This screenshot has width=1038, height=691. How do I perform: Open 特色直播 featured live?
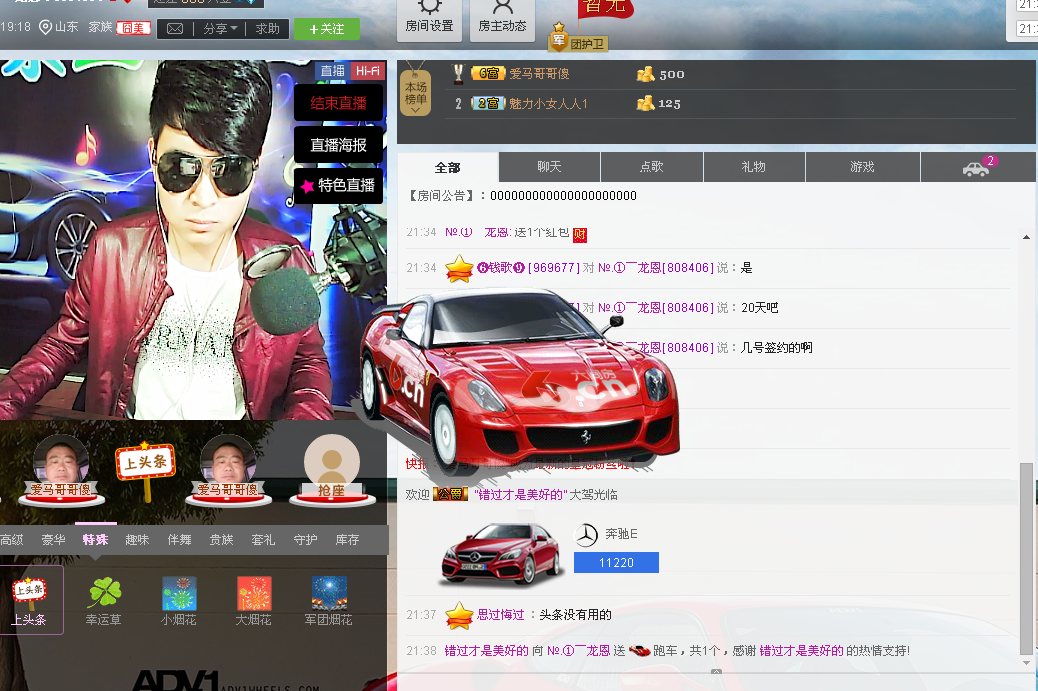click(x=338, y=186)
